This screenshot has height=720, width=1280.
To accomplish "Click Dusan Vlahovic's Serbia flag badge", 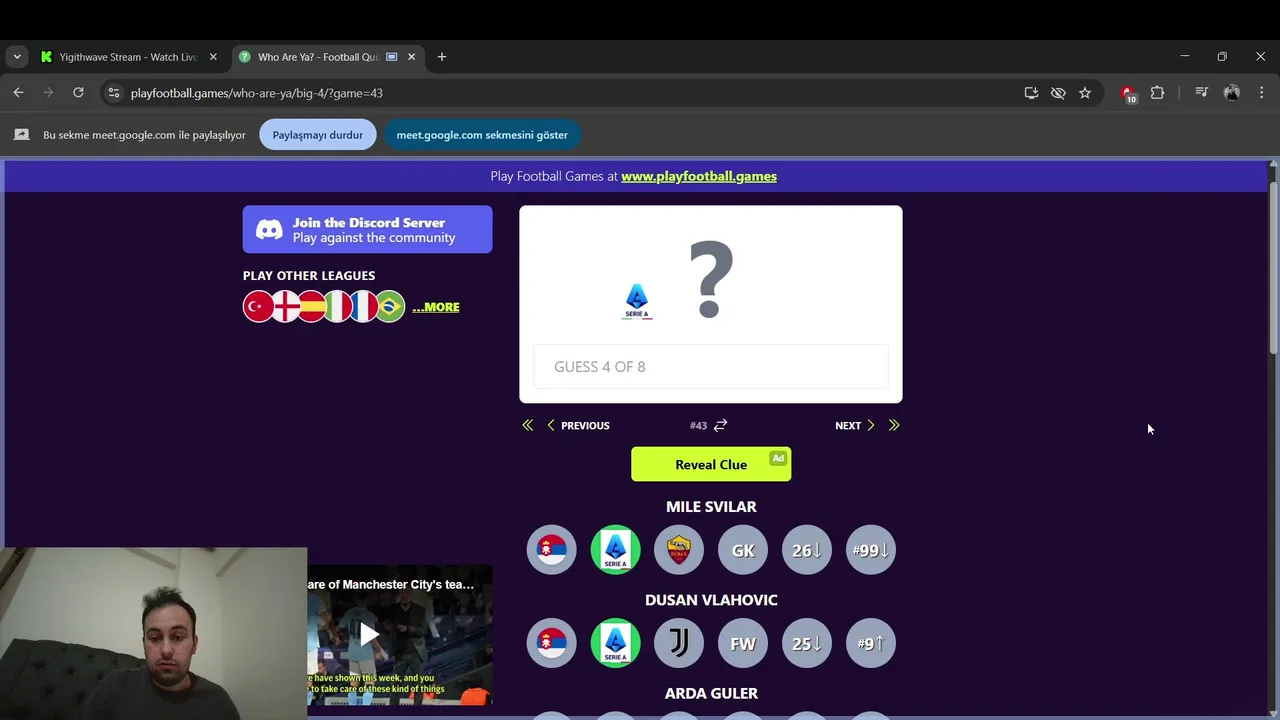I will point(552,643).
